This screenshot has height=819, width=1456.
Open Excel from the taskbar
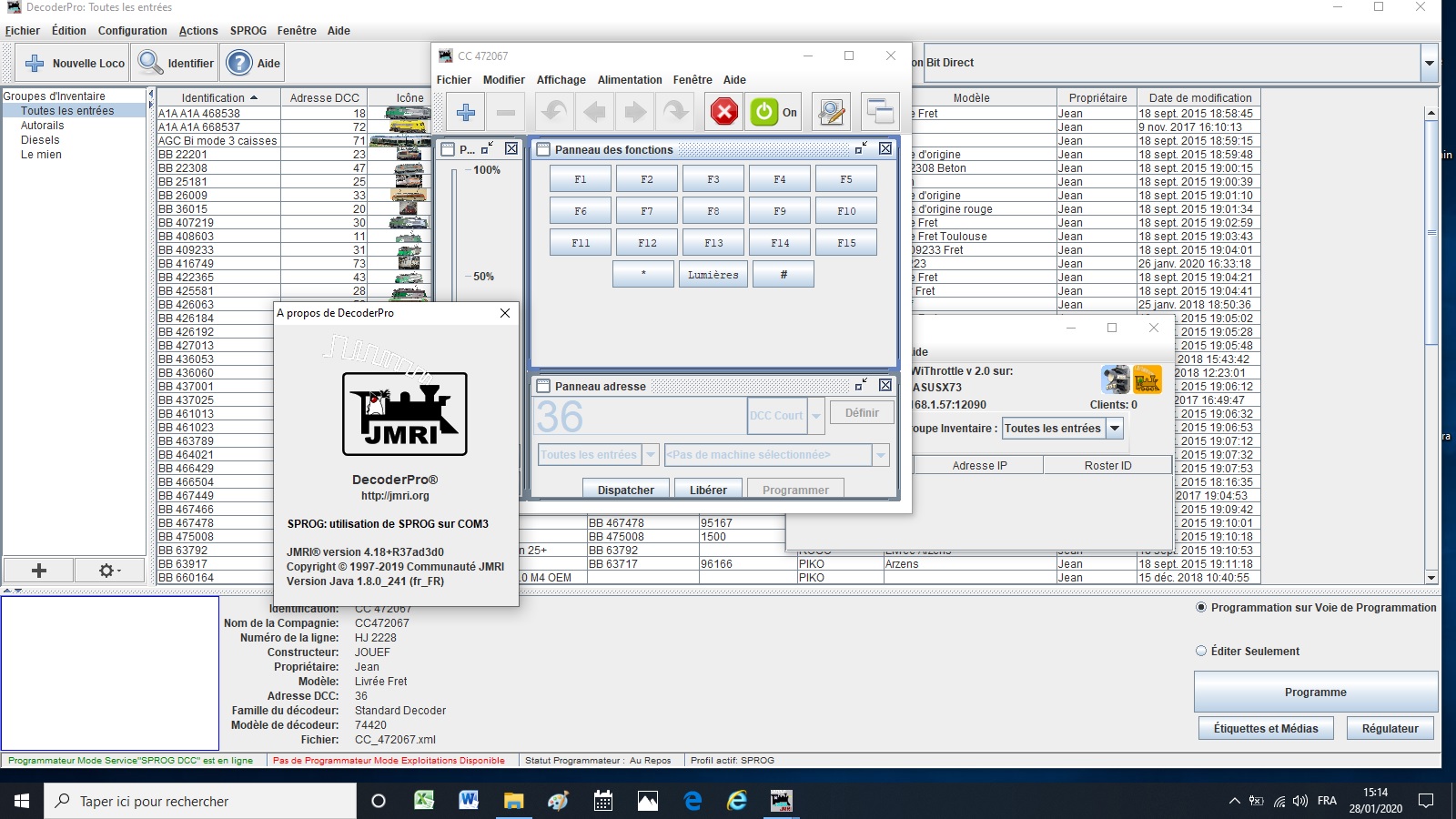424,801
